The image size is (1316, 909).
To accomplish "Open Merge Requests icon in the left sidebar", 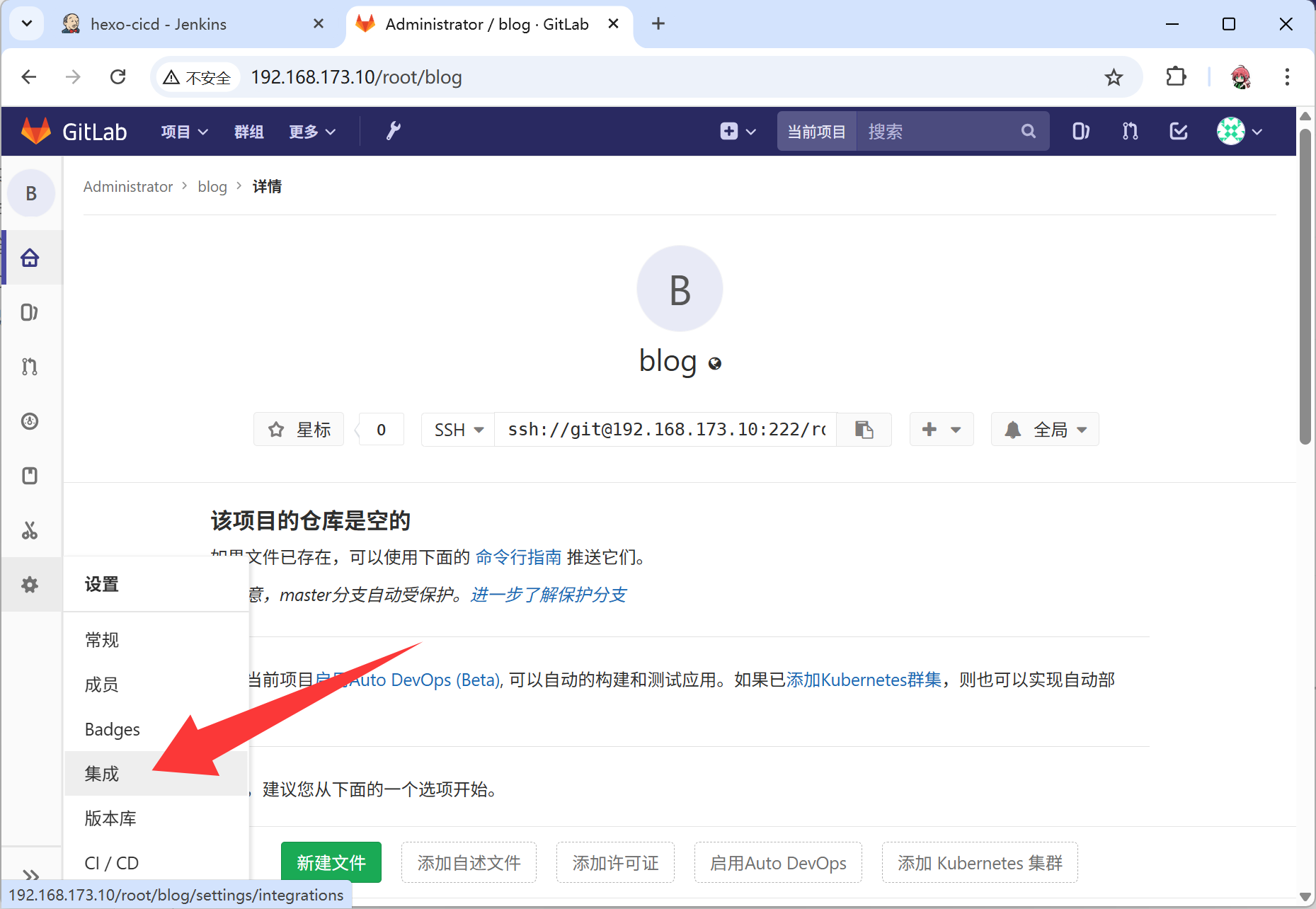I will 29,367.
